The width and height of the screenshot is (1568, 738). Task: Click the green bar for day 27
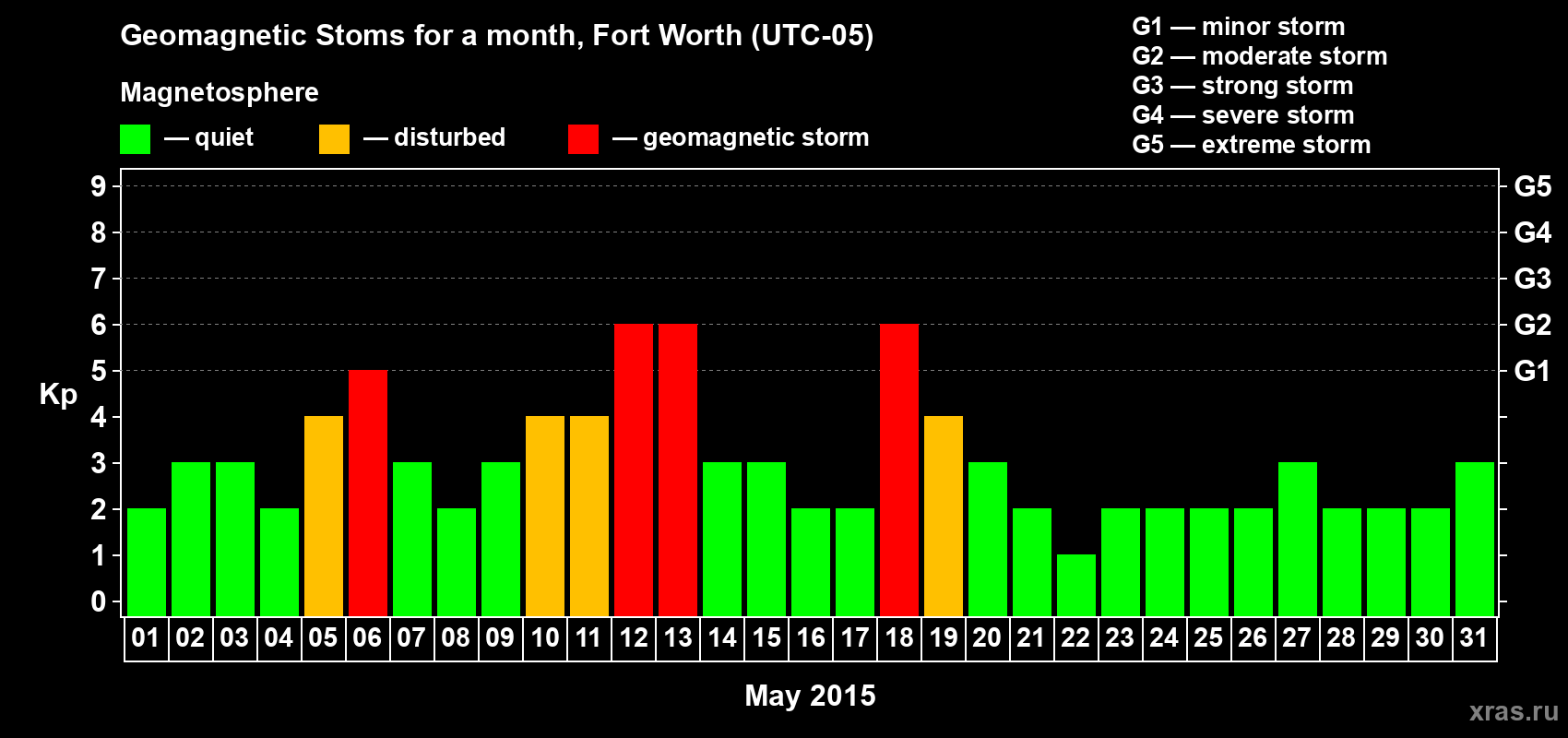(x=1298, y=540)
